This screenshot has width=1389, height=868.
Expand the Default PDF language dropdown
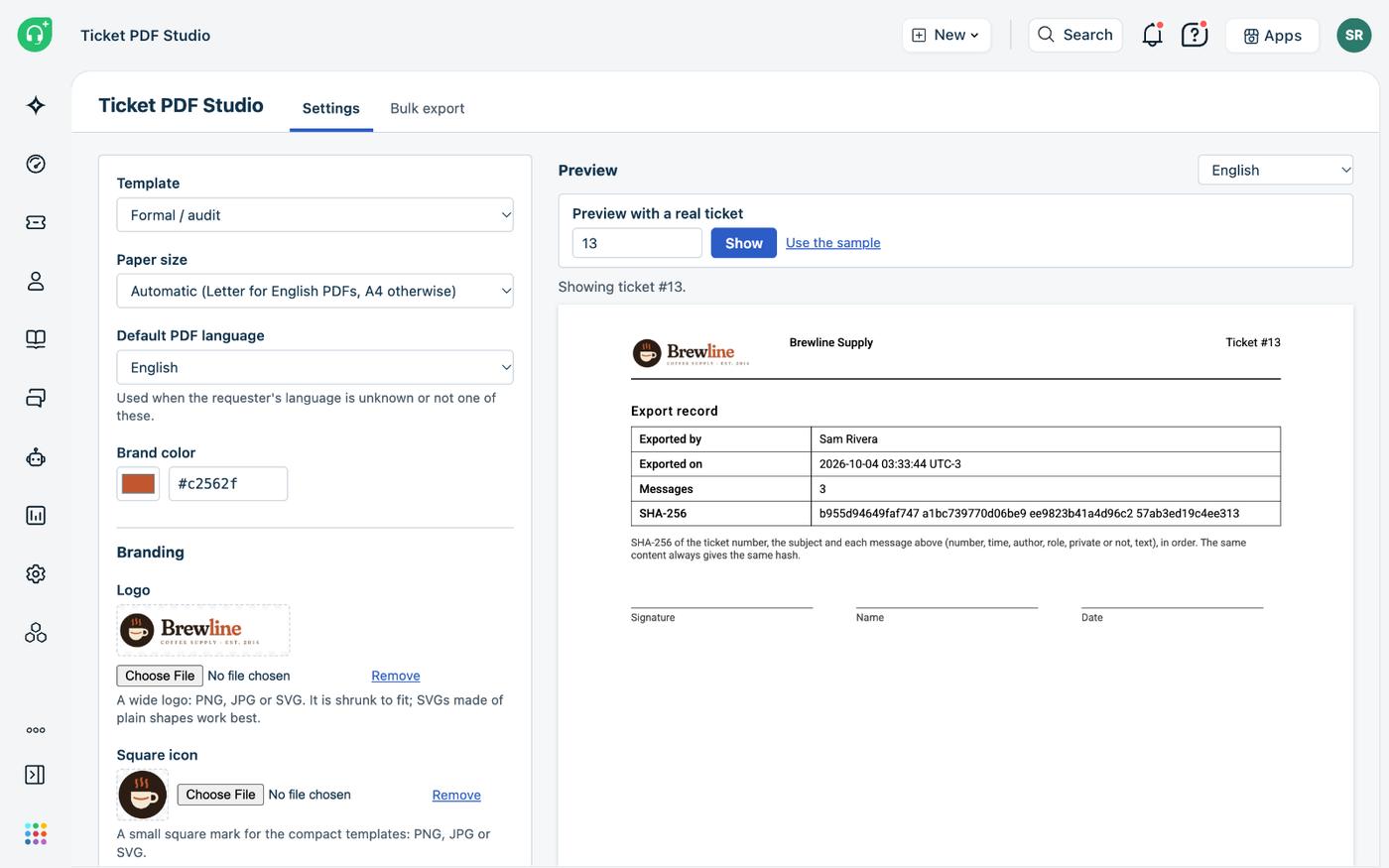(315, 367)
